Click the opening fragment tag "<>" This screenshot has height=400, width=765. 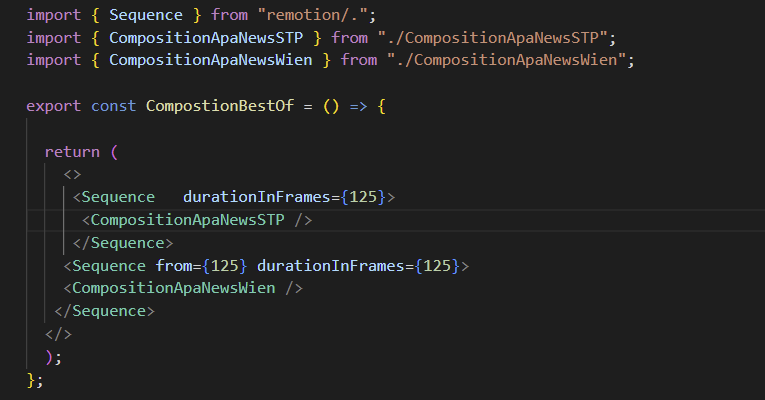(x=72, y=175)
